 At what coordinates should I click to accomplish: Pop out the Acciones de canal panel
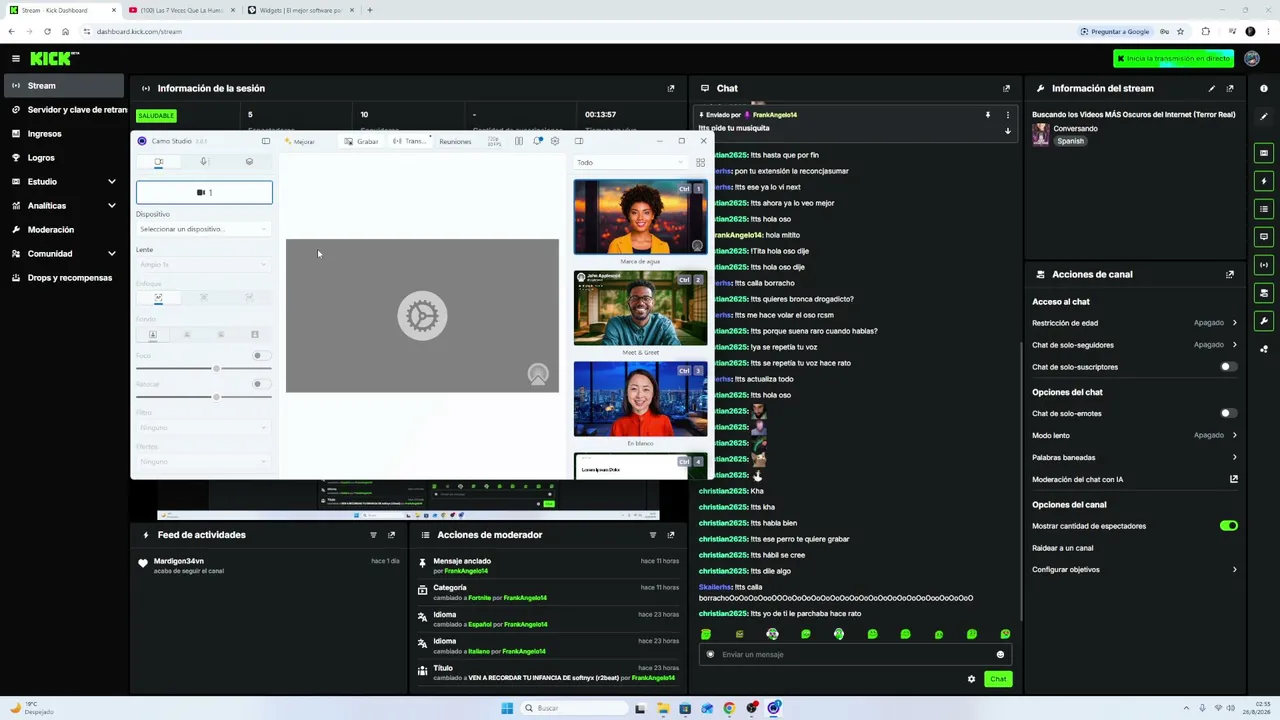(1230, 274)
